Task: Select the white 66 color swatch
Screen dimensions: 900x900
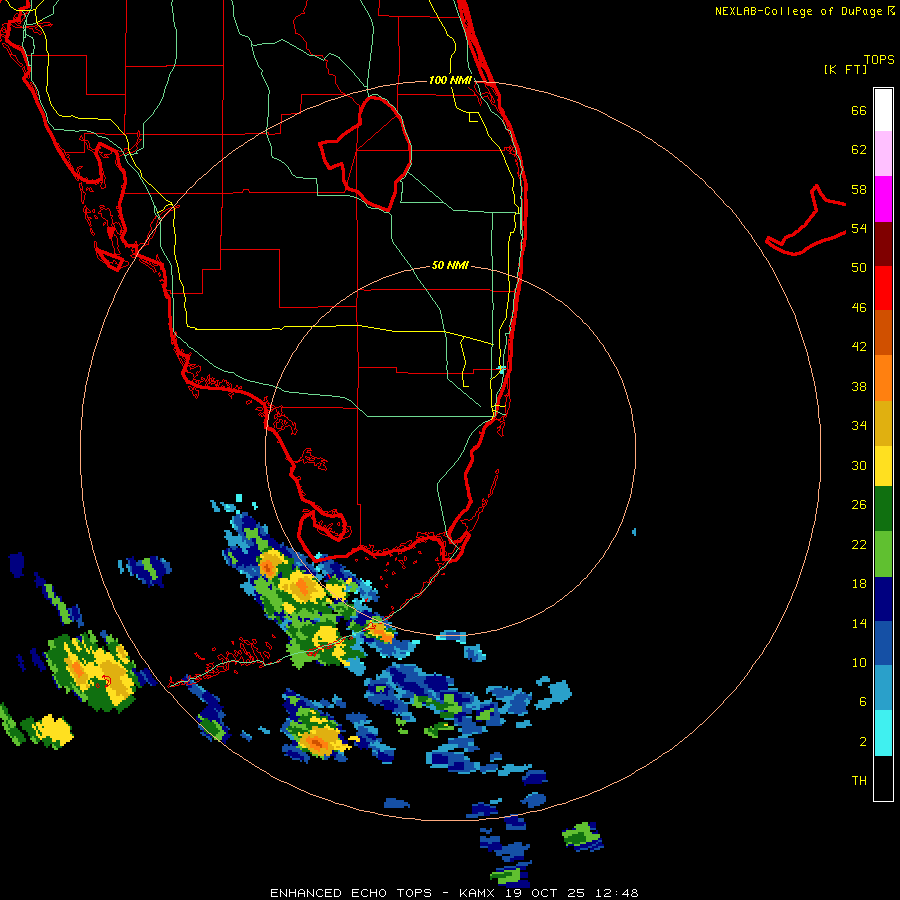Action: [x=883, y=110]
